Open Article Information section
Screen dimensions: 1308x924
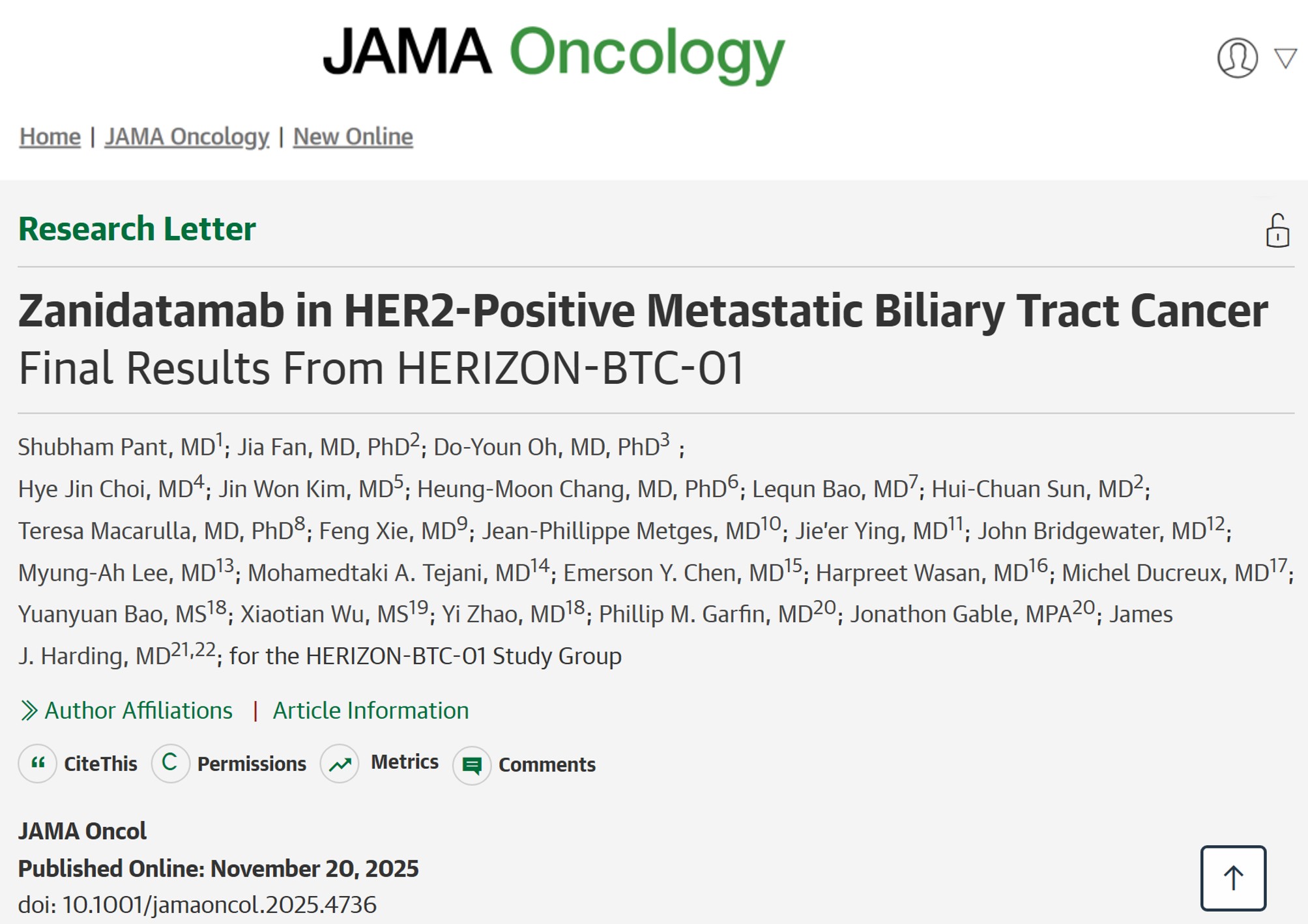pos(370,710)
